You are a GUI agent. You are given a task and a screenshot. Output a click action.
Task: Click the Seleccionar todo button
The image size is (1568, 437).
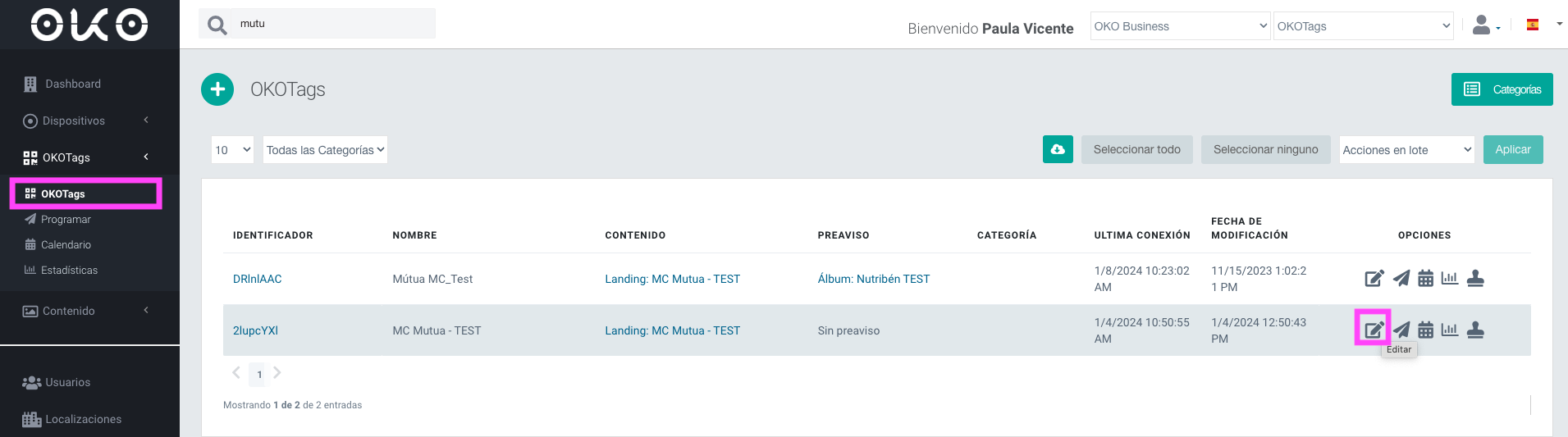(1136, 149)
